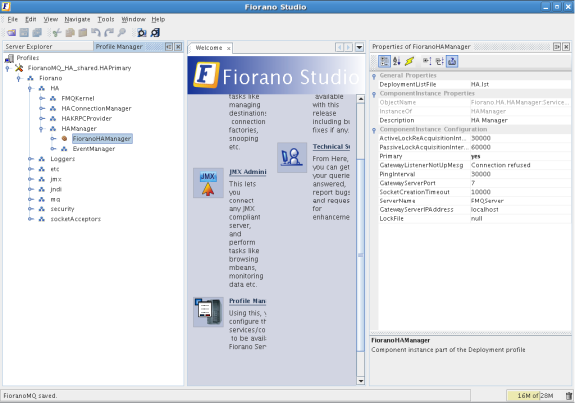Image resolution: width=575 pixels, height=403 pixels.
Task: Click the scissors cut icon in toolbar
Action: point(56,33)
